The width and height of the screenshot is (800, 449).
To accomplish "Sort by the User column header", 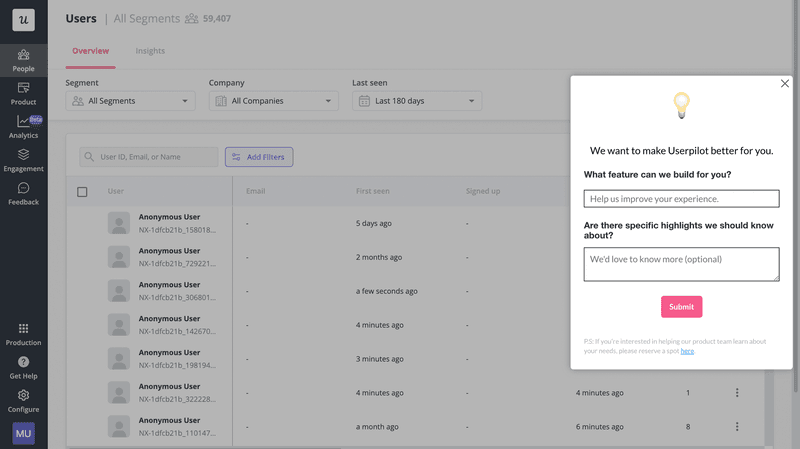I will click(x=116, y=191).
